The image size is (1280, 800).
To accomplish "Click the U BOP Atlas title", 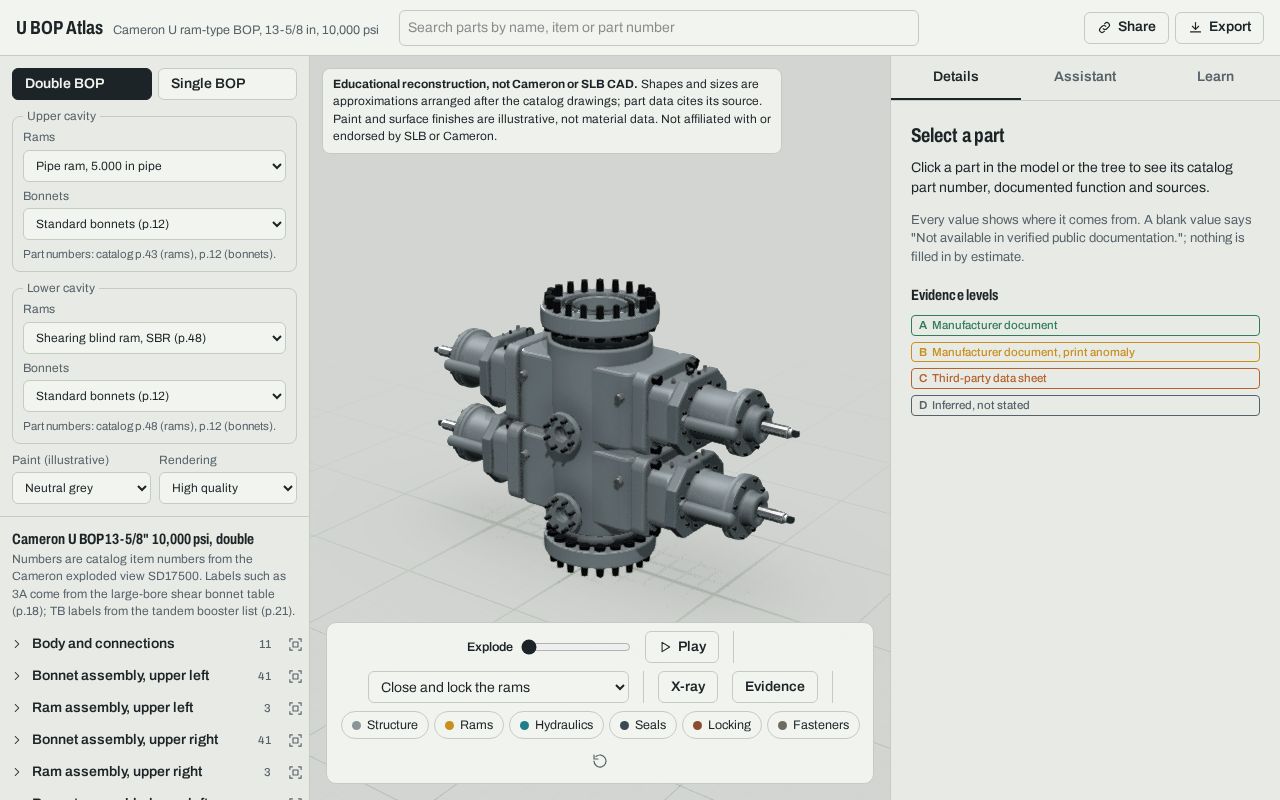I will pyautogui.click(x=59, y=28).
